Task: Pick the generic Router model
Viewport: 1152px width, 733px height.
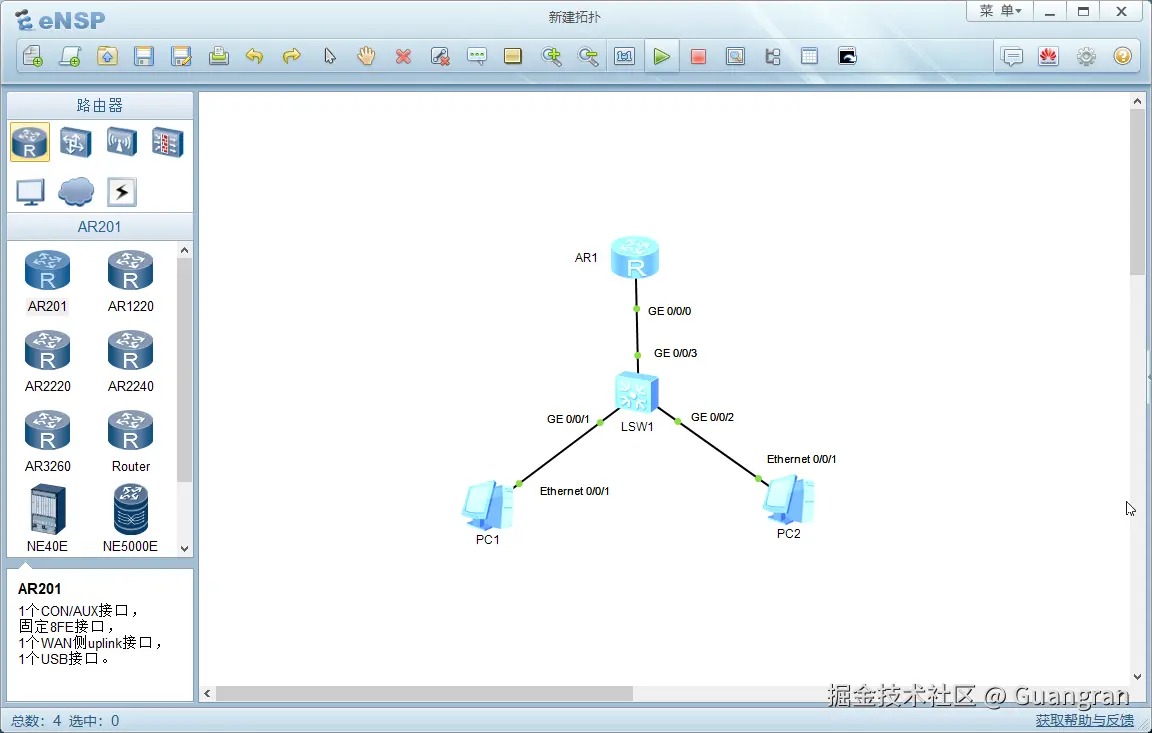Action: pyautogui.click(x=131, y=442)
